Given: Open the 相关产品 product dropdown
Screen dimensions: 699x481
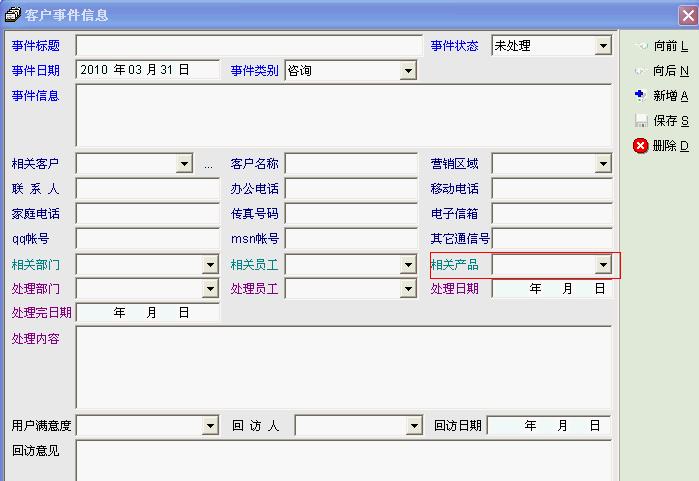Looking at the screenshot, I should [603, 265].
